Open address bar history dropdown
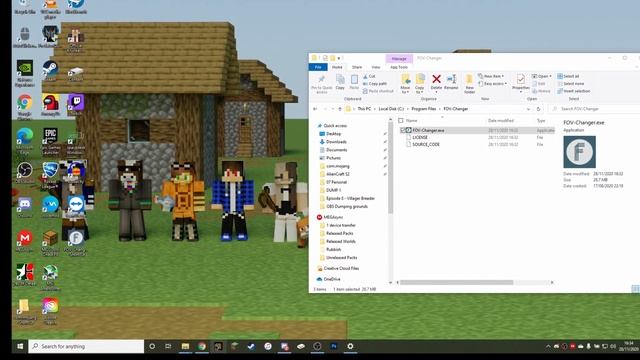640x360 pixels. [x=529, y=109]
